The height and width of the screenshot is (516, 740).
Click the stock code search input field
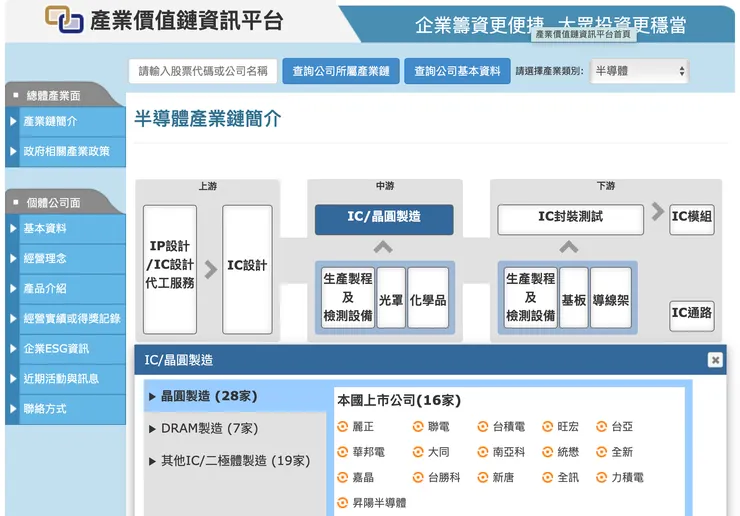203,71
